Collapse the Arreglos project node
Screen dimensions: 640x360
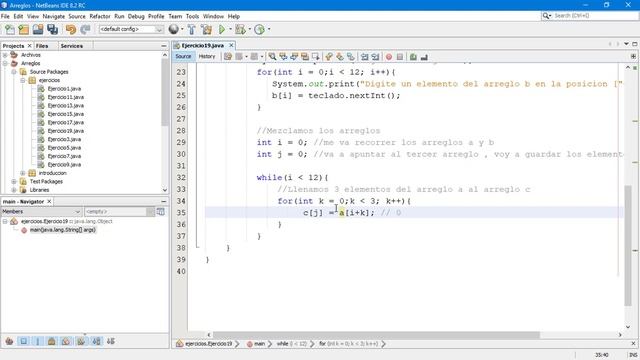[x=5, y=63]
